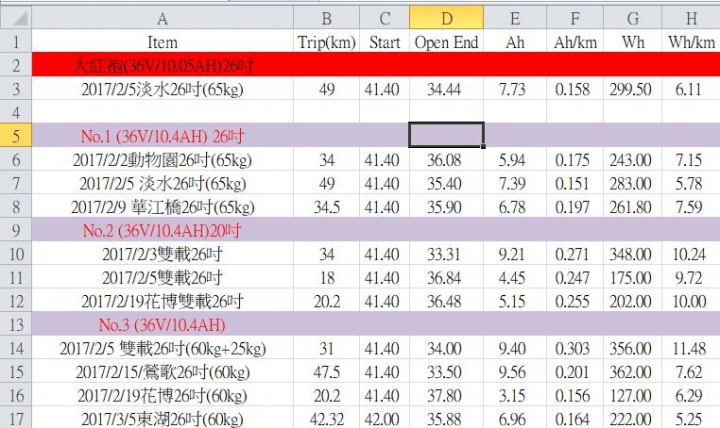Click the 'Item' header cell
Image resolution: width=720 pixels, height=428 pixels.
(x=163, y=41)
